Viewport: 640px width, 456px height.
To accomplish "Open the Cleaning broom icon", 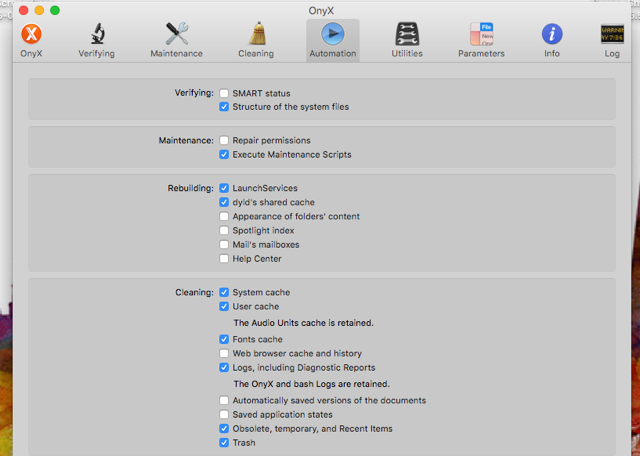I will (x=257, y=33).
